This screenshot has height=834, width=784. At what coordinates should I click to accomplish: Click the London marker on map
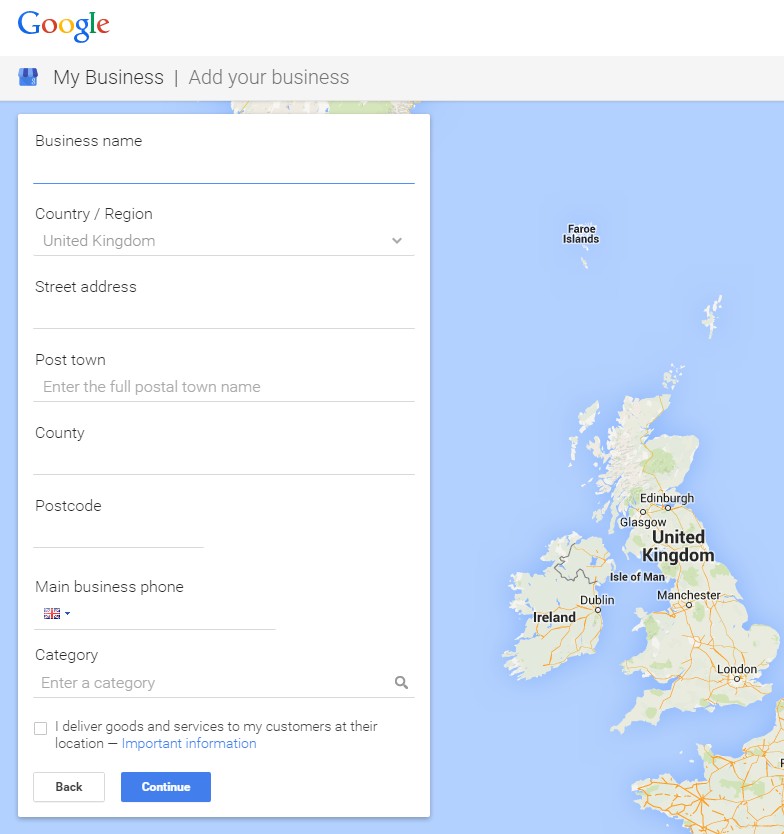737,679
